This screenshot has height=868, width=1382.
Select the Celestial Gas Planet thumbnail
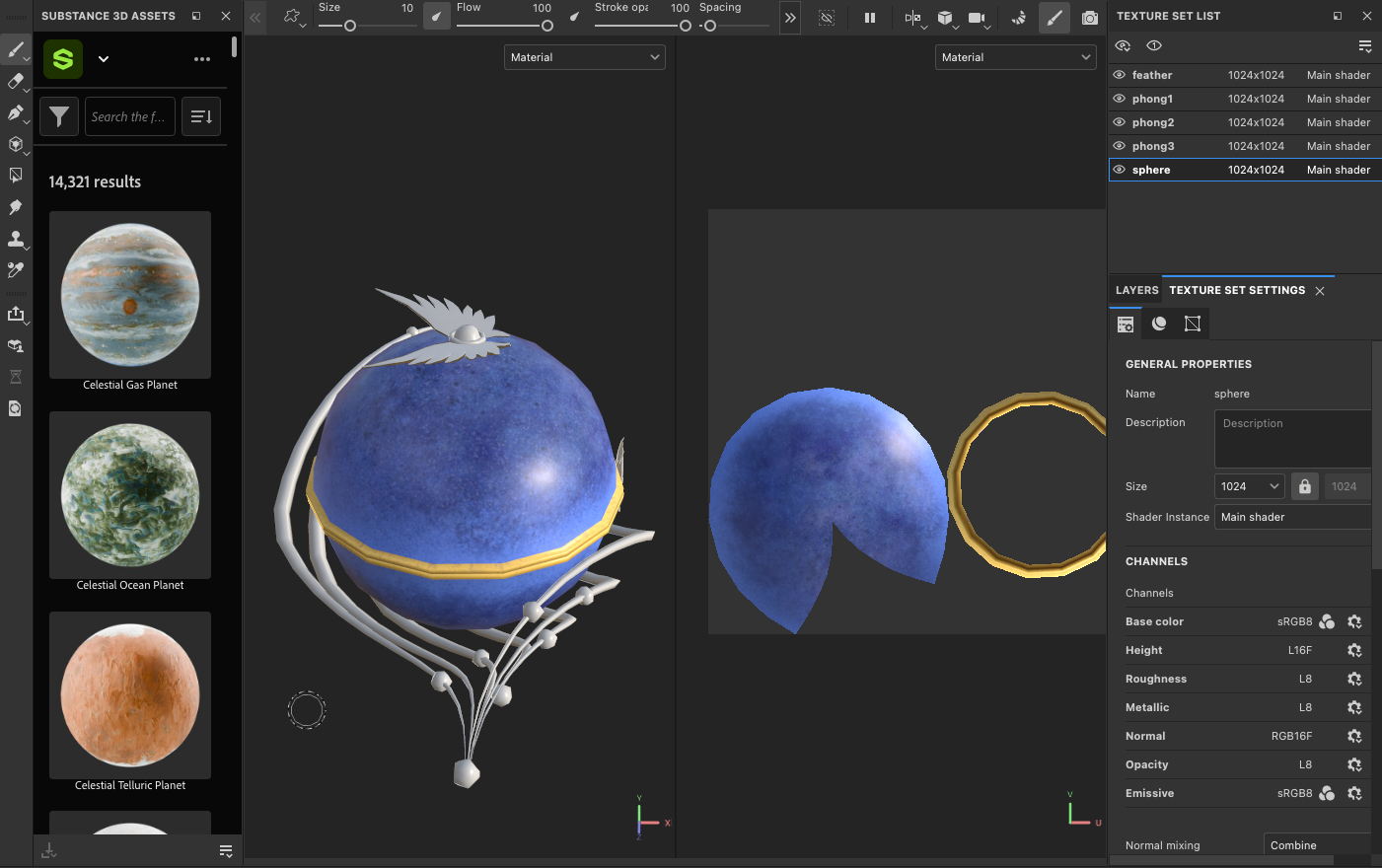coord(129,296)
